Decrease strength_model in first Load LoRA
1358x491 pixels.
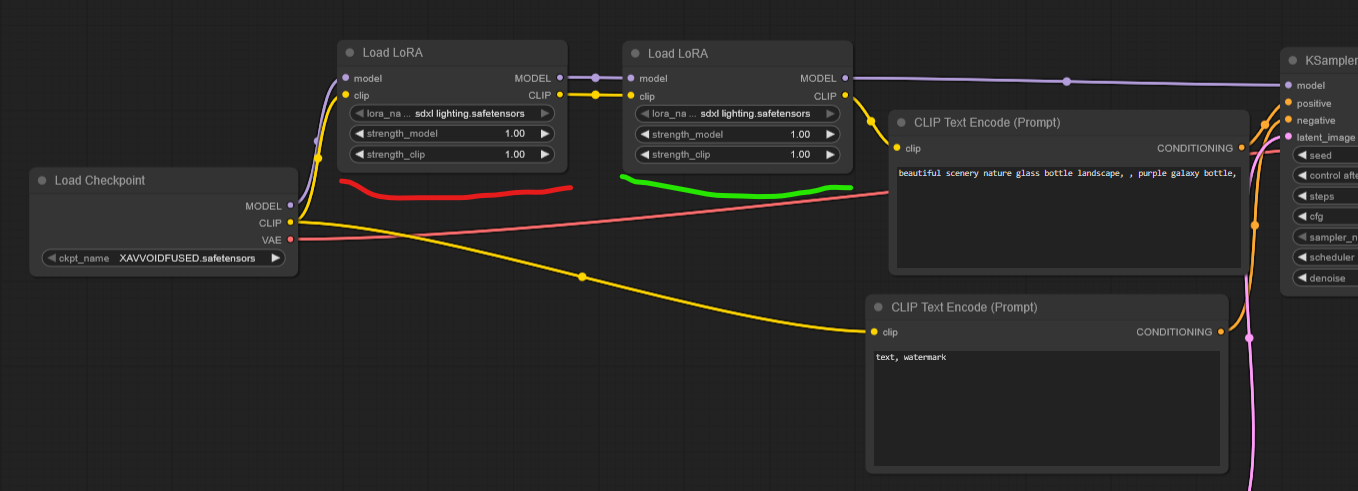click(x=359, y=134)
